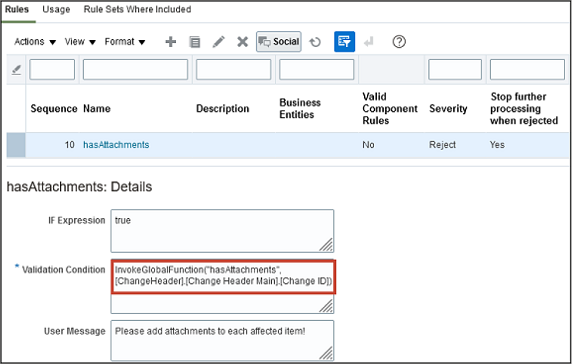Viewport: 572px width, 364px height.
Task: Click the Edit pencil icon
Action: click(219, 42)
